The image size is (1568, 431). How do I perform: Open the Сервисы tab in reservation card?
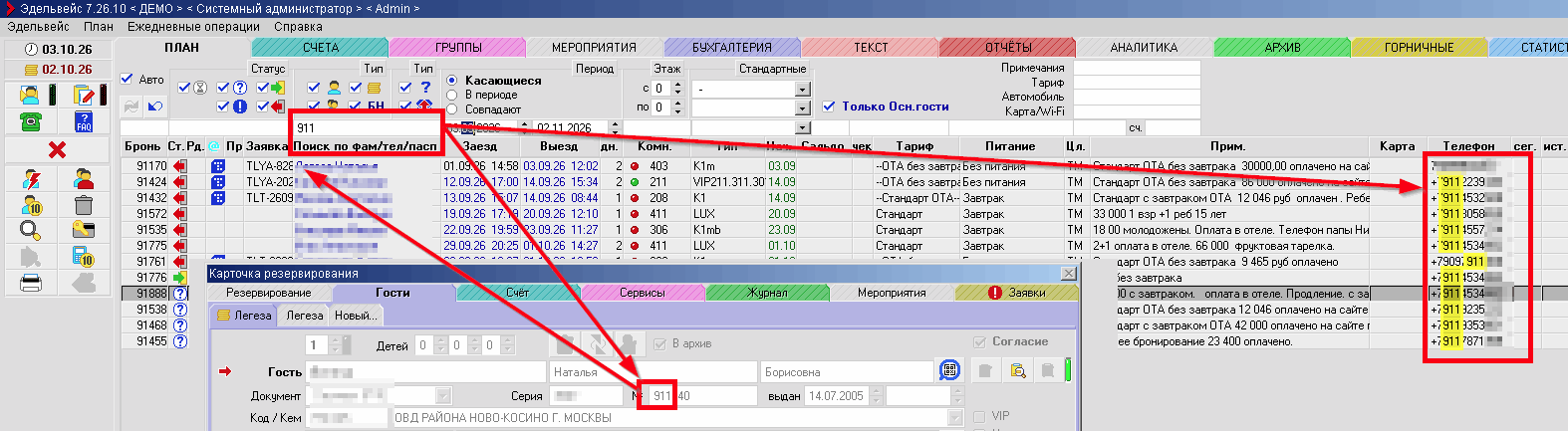click(x=642, y=293)
